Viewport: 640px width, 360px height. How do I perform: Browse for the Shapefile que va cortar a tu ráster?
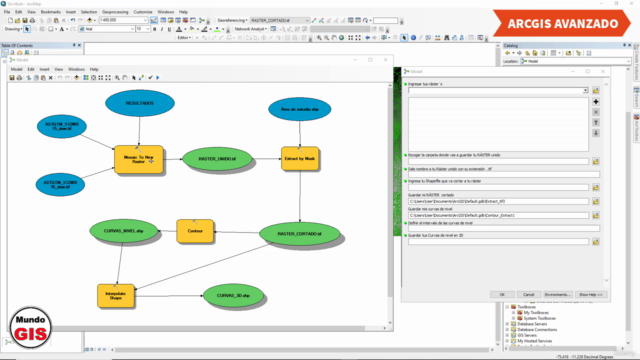pos(596,187)
